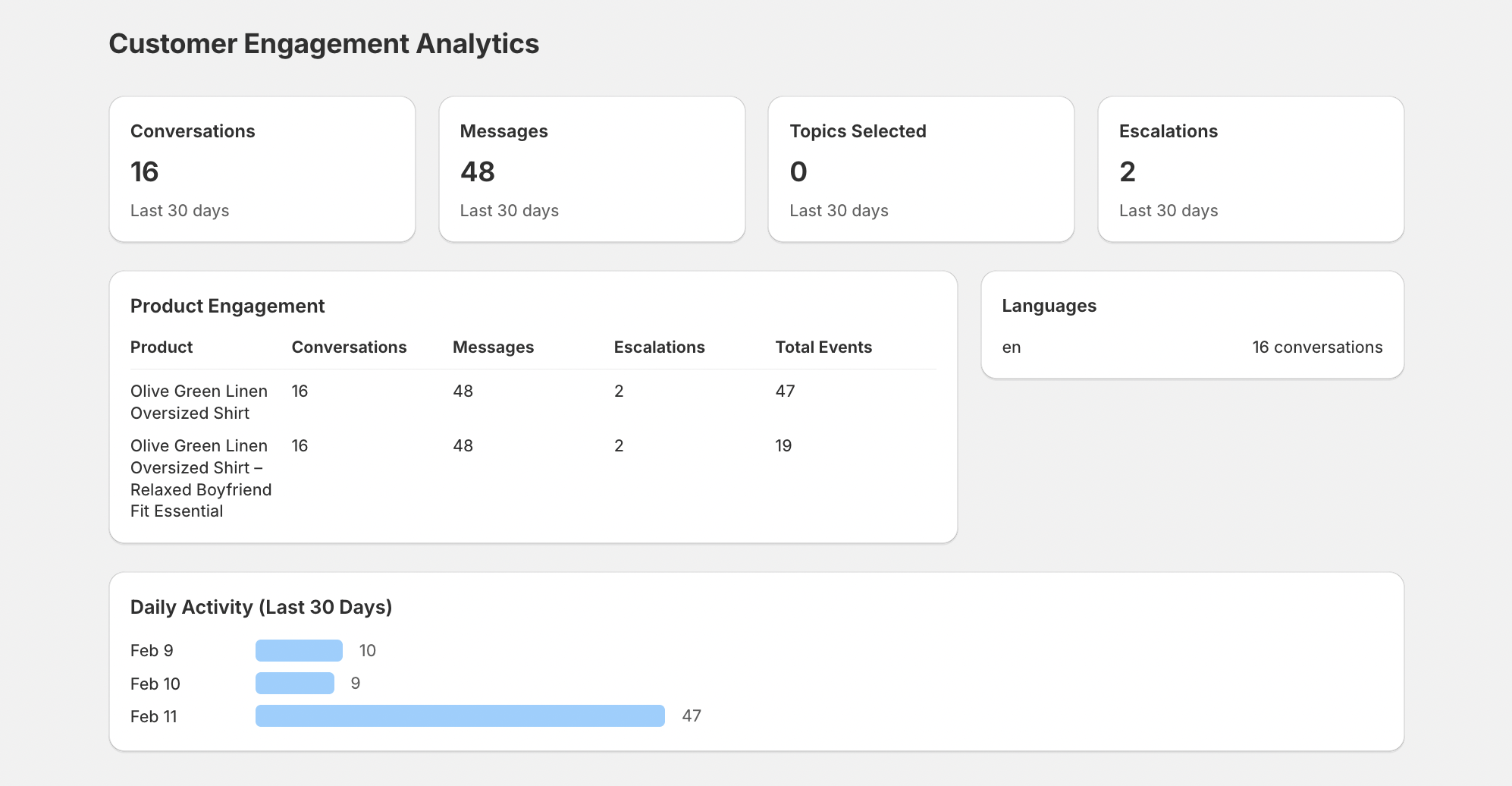Click the Customer Engagement Analytics title
This screenshot has width=1512, height=786.
[x=325, y=43]
